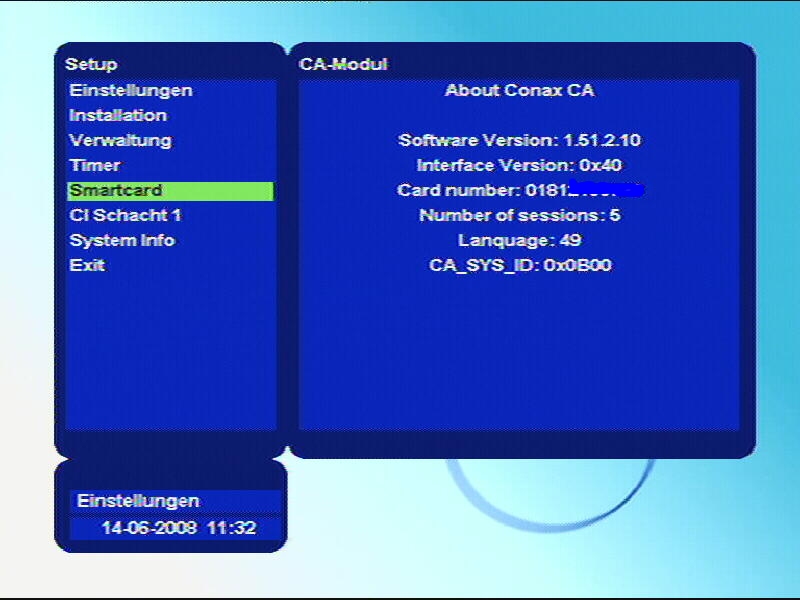Click the Einstellungen label in the status box
The image size is (800, 600).
[138, 501]
